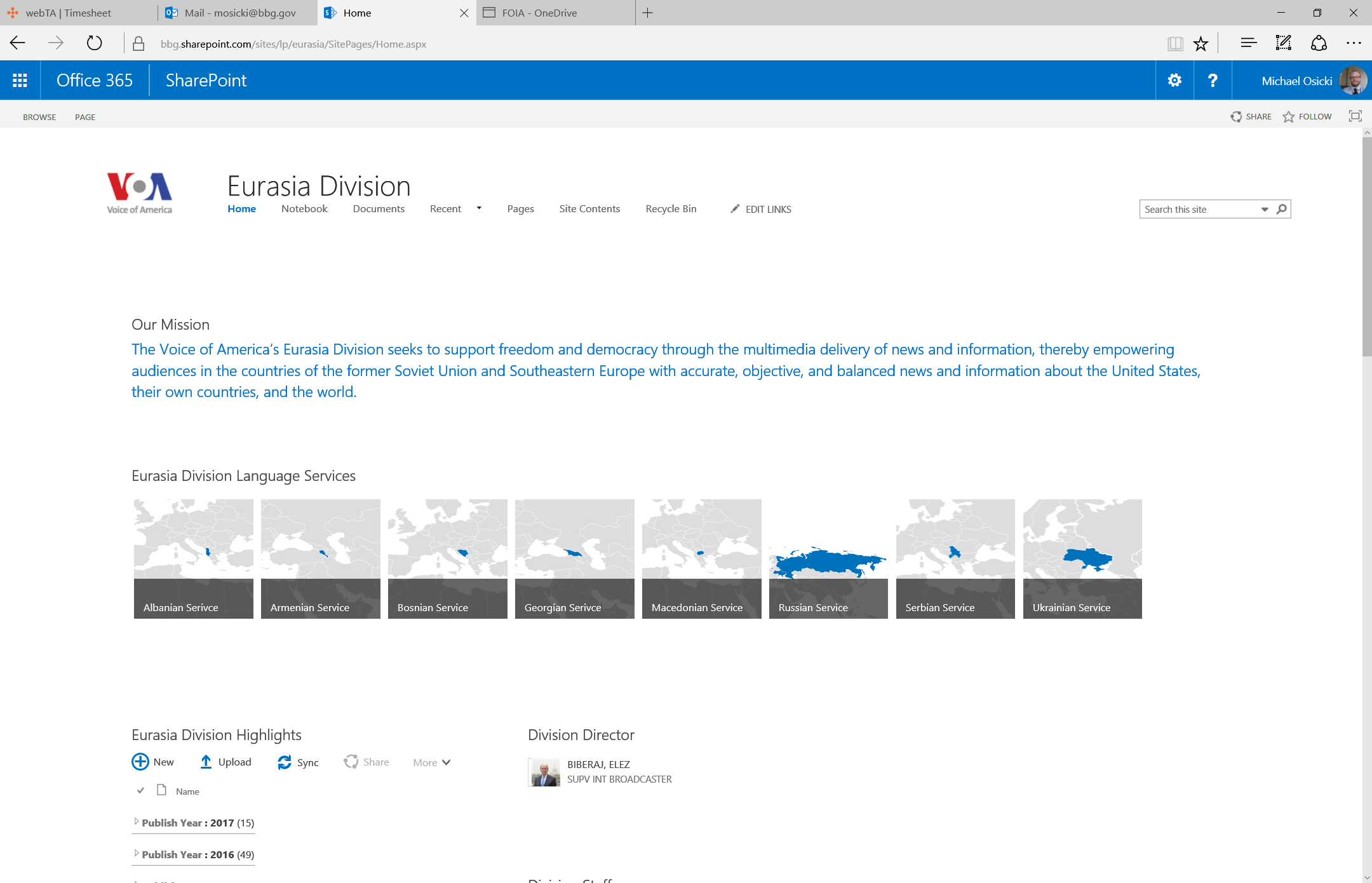
Task: Open the Office 365 app launcher grid
Action: coord(20,80)
